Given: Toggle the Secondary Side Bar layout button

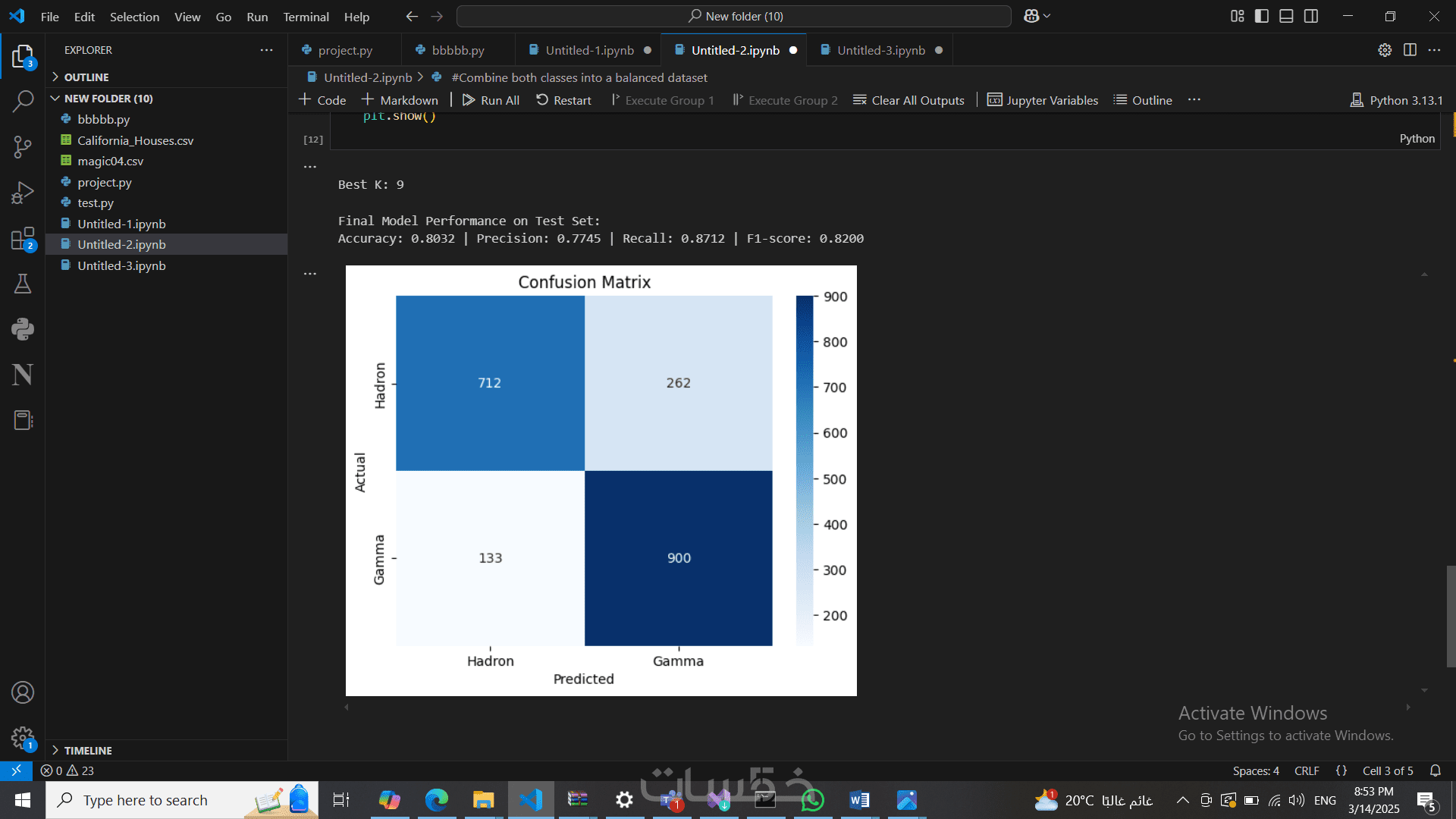Looking at the screenshot, I should (1311, 16).
